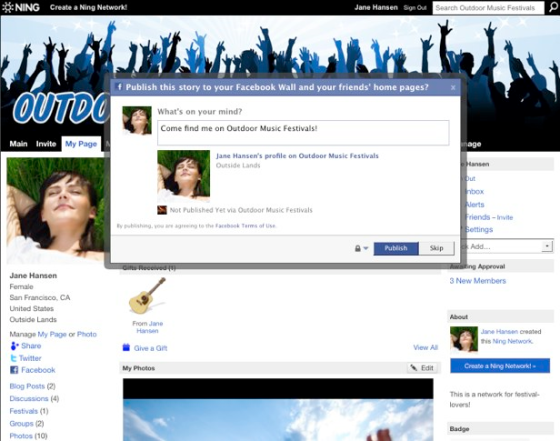Click the Share people icon
Viewport: 560px width, 441px height.
[14, 346]
